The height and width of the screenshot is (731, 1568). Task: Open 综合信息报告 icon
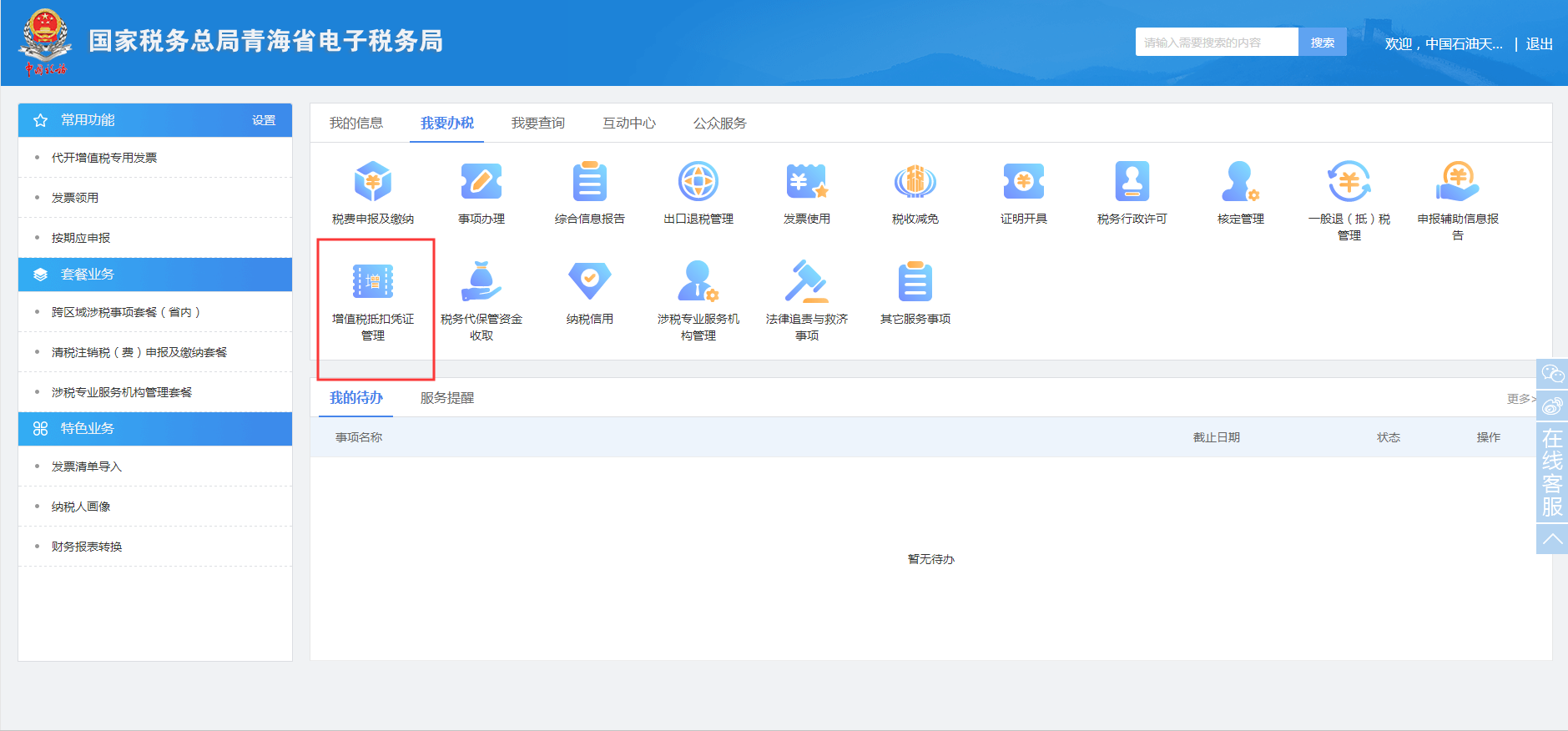click(x=590, y=181)
